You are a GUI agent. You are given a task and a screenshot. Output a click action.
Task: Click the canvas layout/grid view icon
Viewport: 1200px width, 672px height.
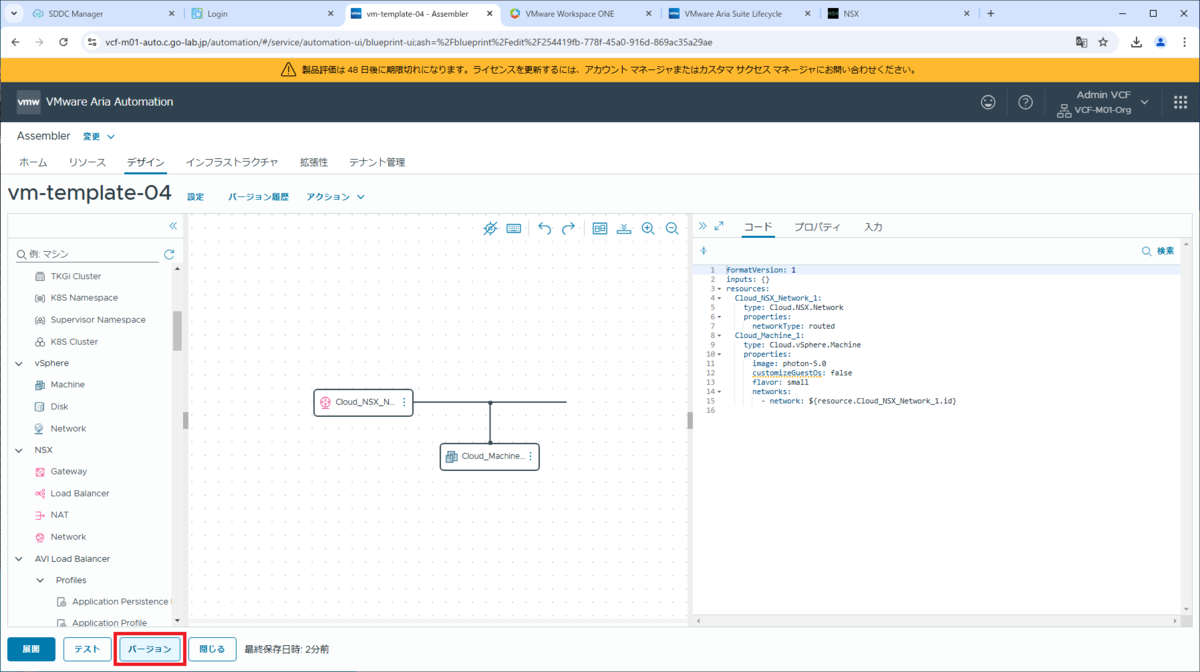click(x=600, y=228)
